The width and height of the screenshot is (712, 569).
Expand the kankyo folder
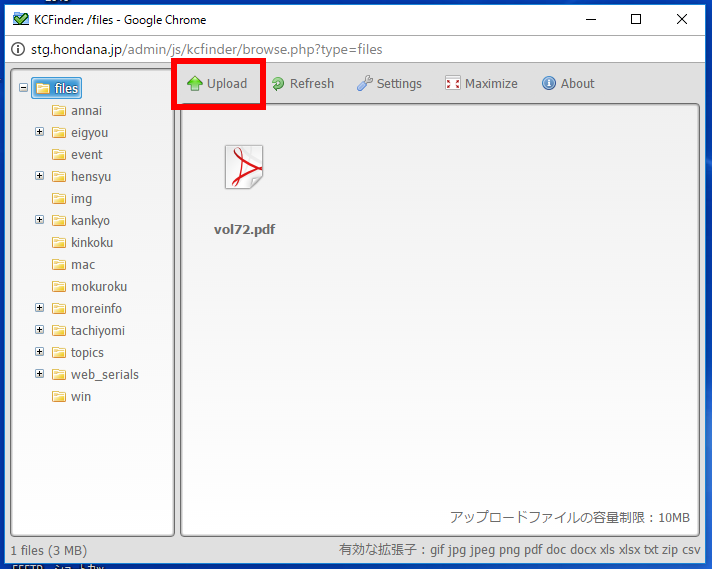40,220
